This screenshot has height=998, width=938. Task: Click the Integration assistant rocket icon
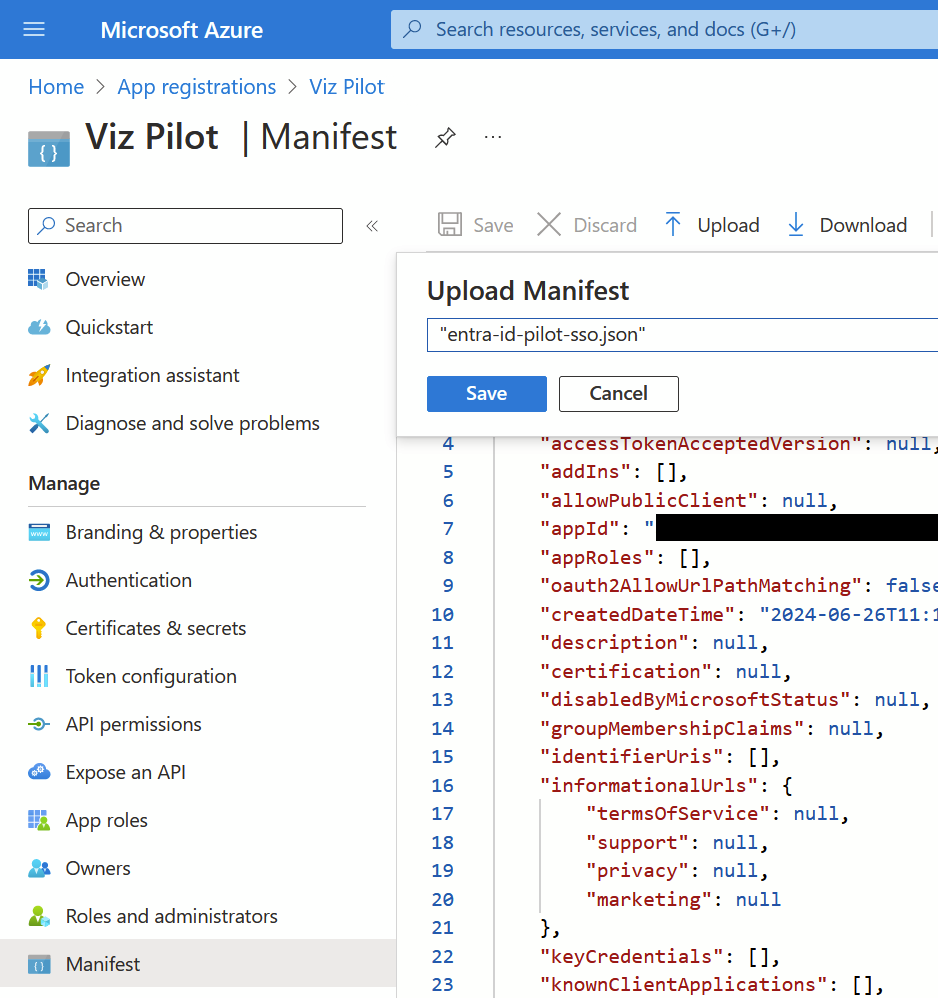pyautogui.click(x=39, y=375)
